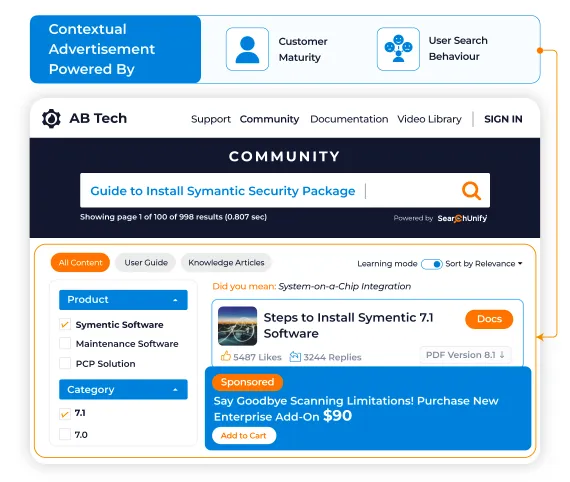Select the User Guide tab
Screen dimensions: 570x482
[x=146, y=262]
